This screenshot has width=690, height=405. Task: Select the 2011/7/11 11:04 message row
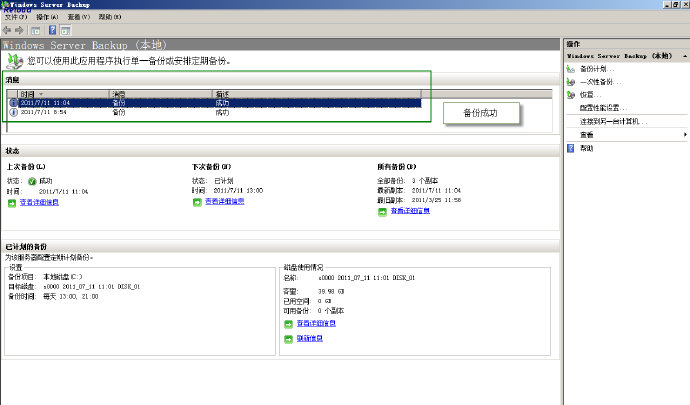214,103
